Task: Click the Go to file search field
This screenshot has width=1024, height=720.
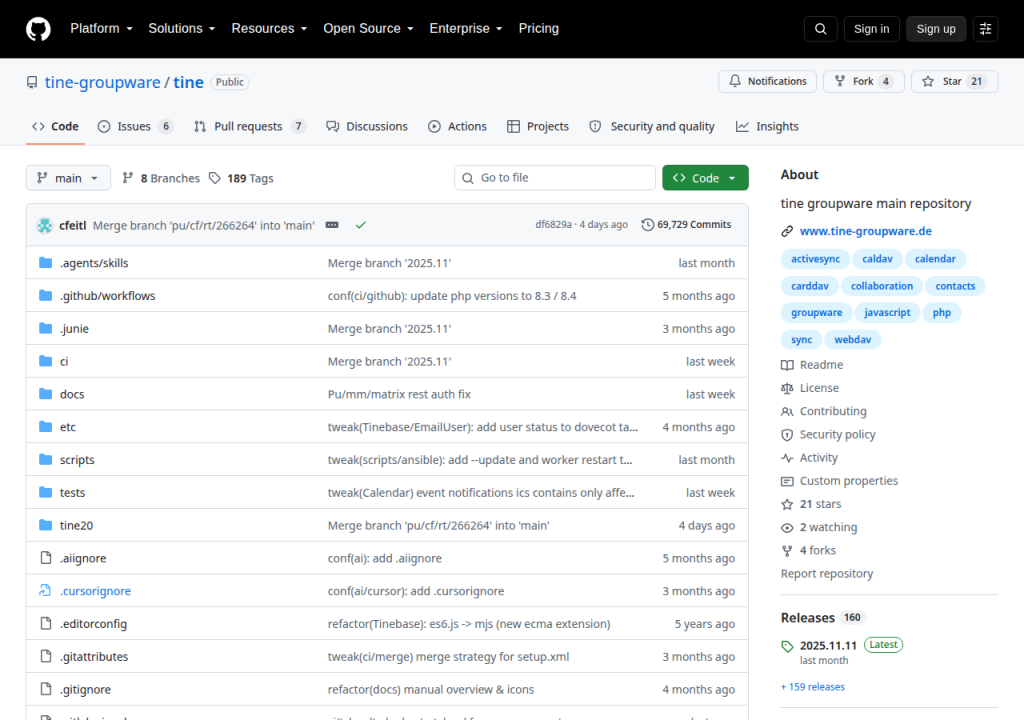Action: (554, 178)
